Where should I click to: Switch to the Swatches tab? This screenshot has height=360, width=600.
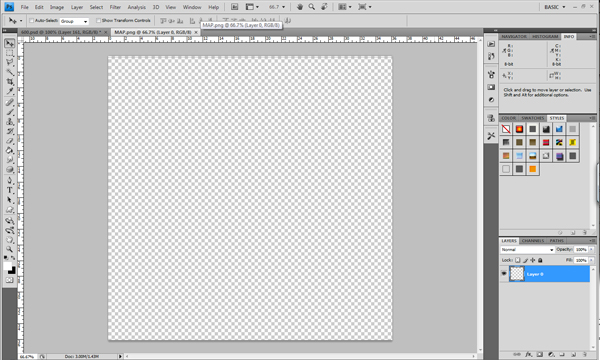tap(533, 118)
